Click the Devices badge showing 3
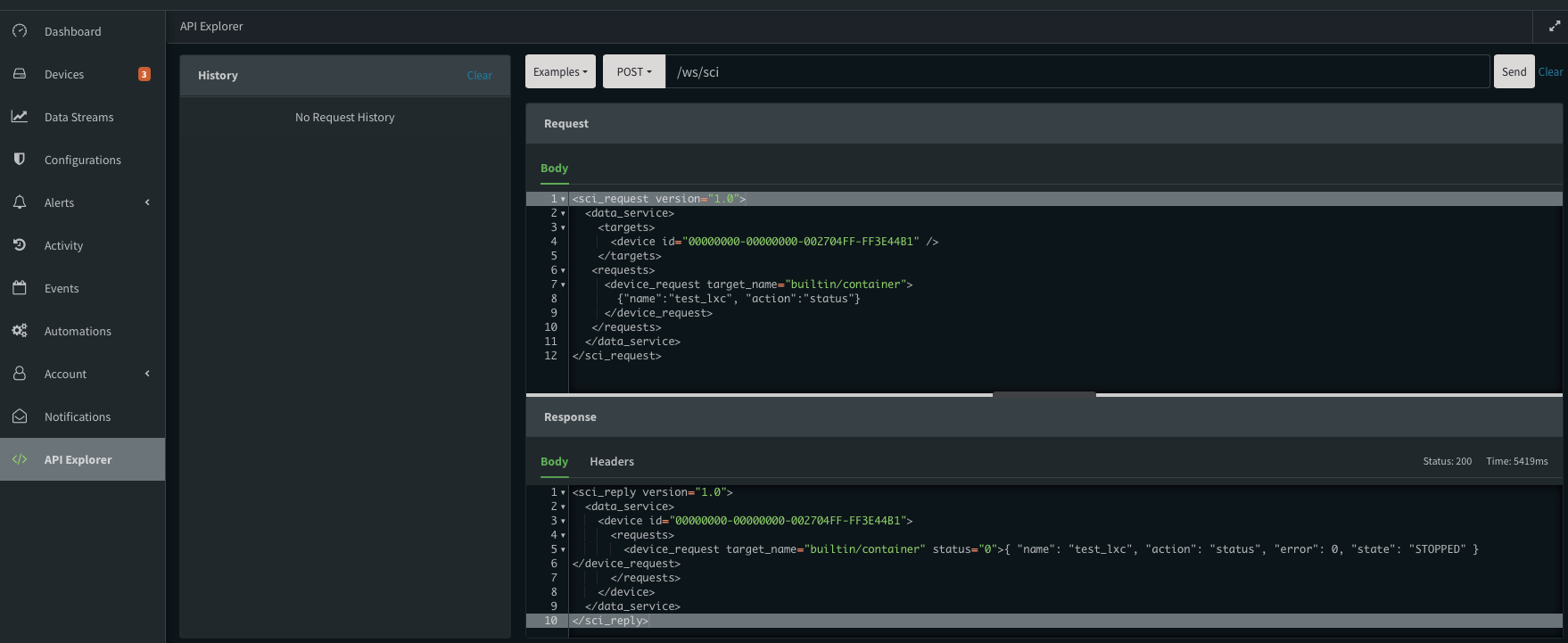Screen dimensions: 1568x643 coord(144,74)
